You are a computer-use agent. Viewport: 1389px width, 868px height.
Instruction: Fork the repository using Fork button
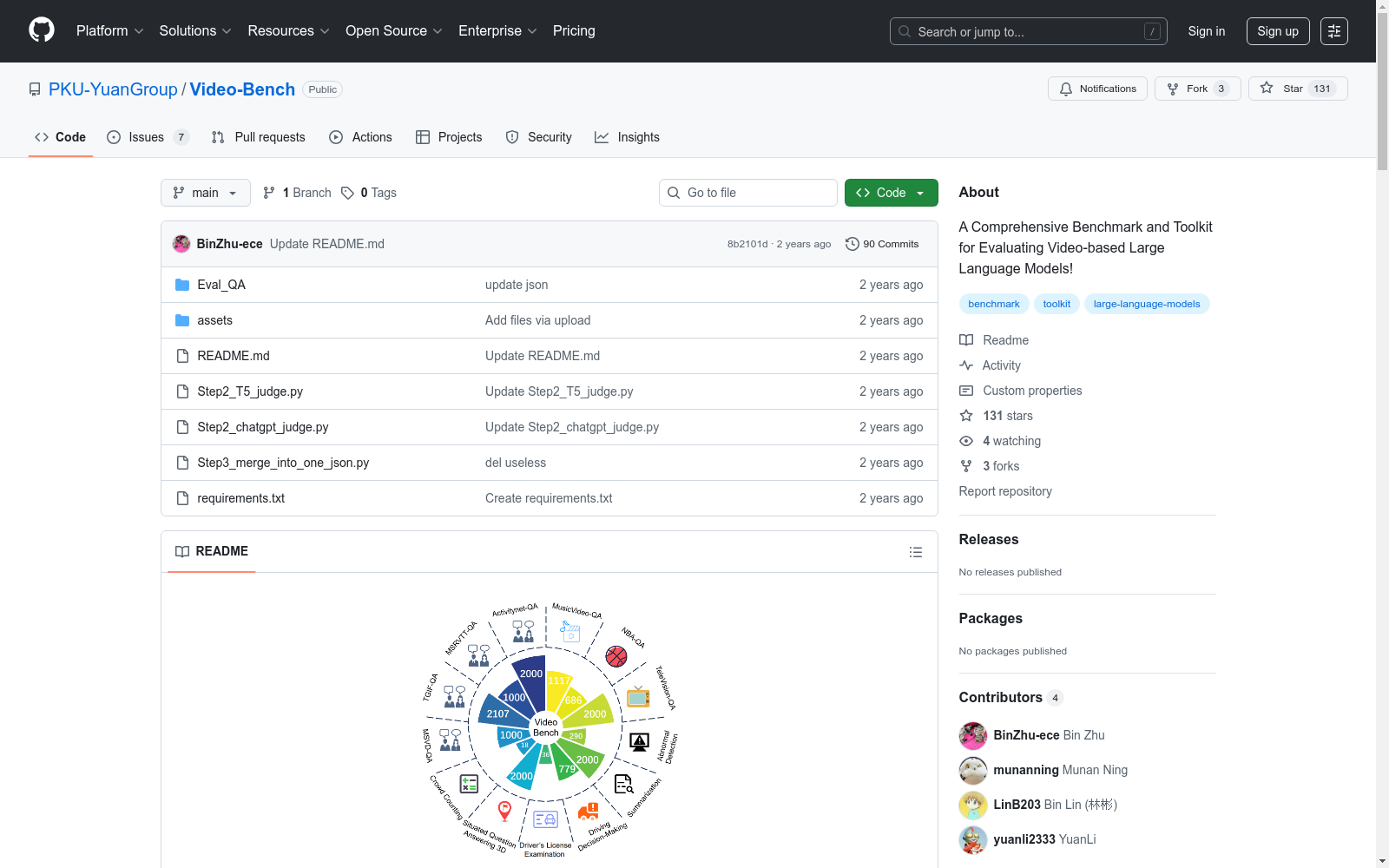pos(1197,89)
